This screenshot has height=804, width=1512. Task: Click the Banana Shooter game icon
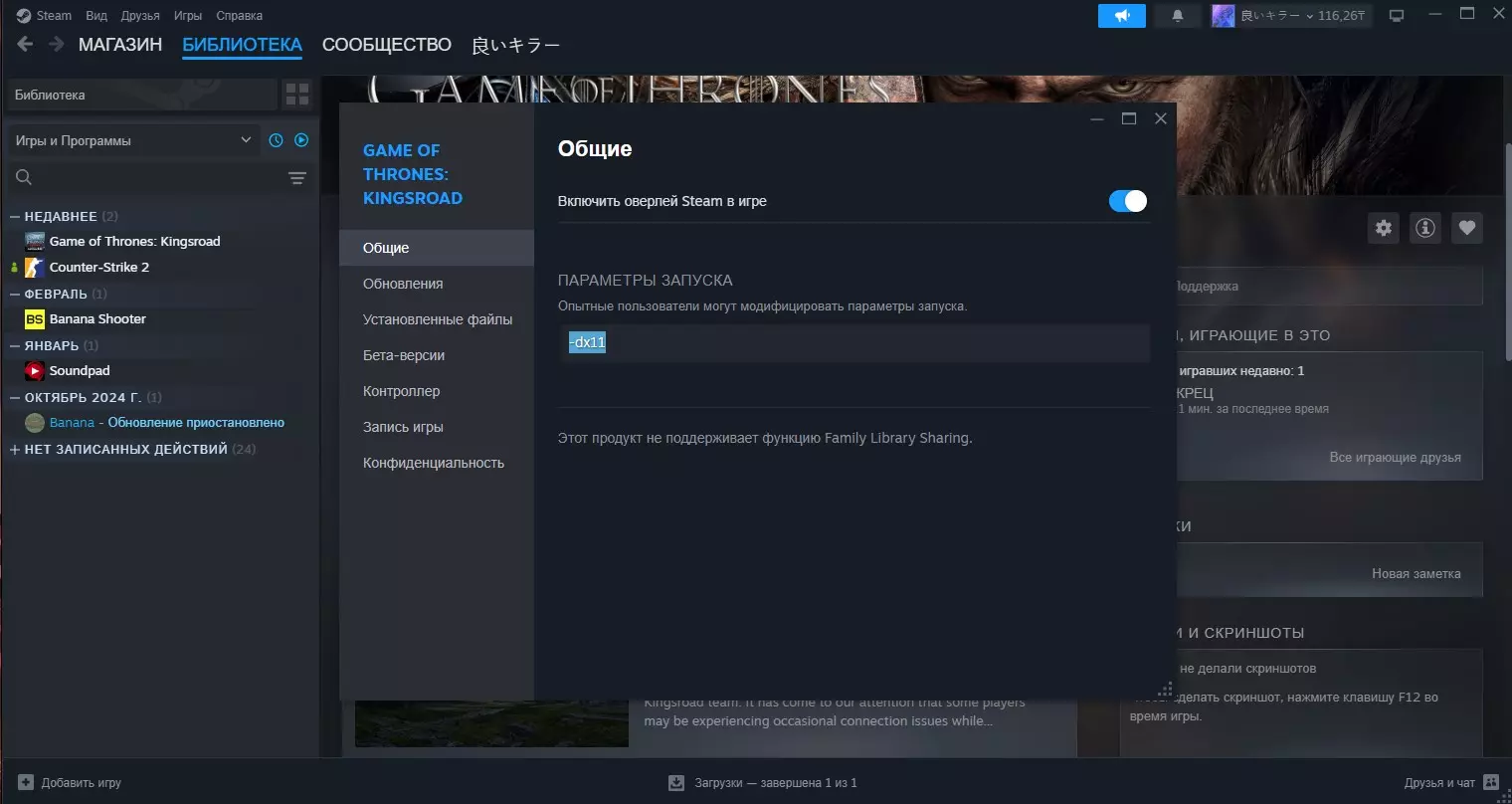(x=35, y=318)
